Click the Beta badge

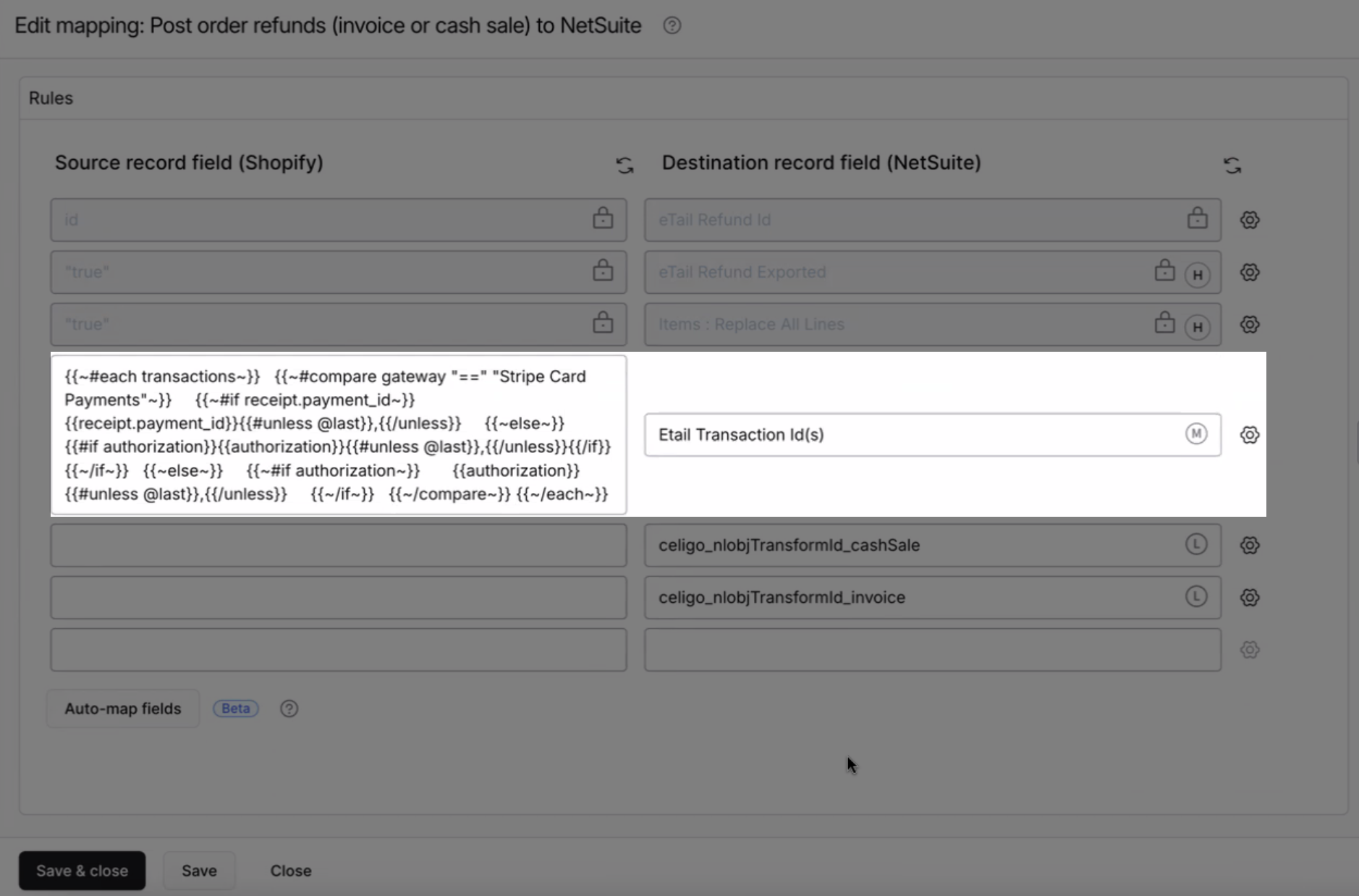click(236, 709)
